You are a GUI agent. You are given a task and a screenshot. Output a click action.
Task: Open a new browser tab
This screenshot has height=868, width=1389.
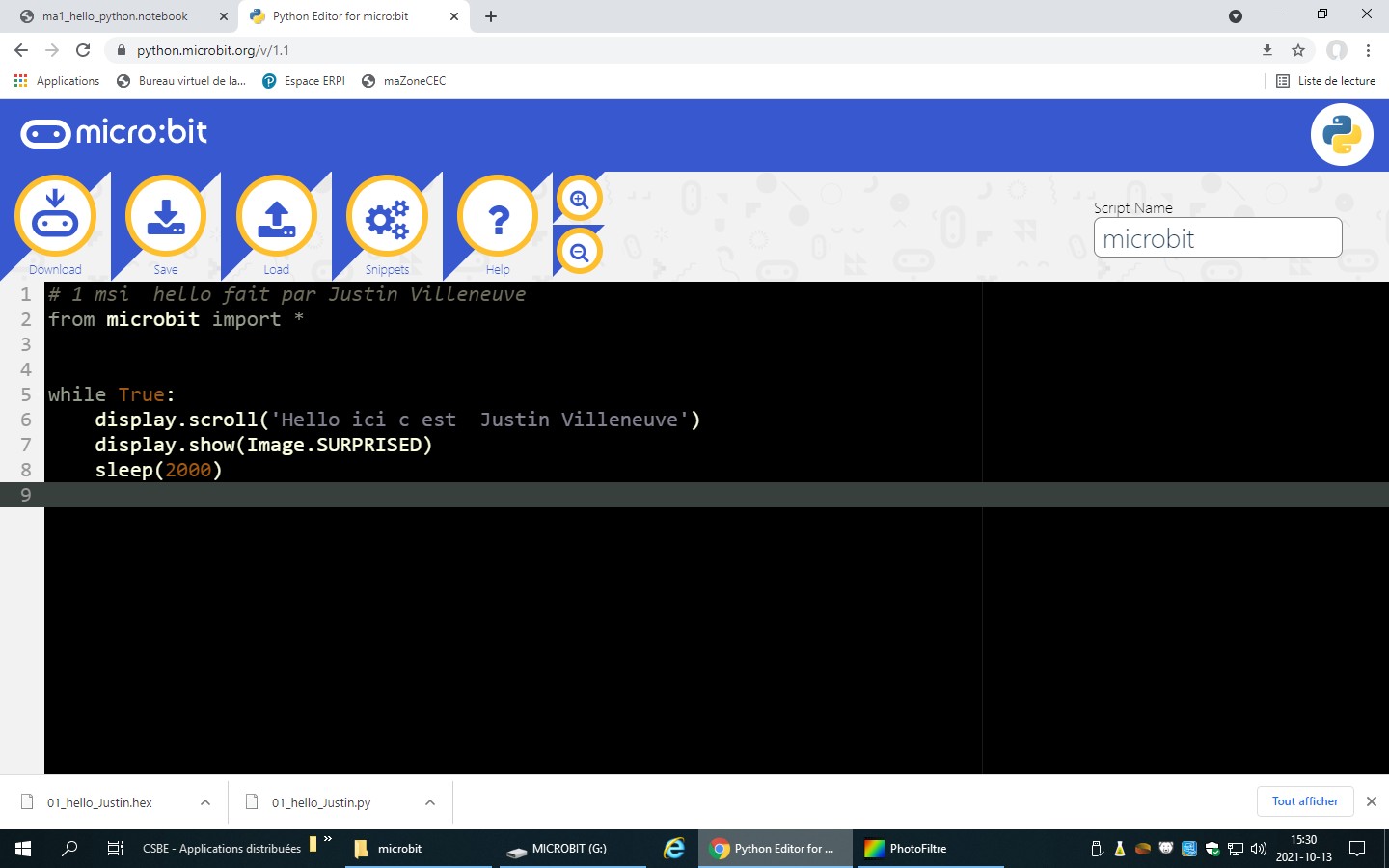click(491, 16)
